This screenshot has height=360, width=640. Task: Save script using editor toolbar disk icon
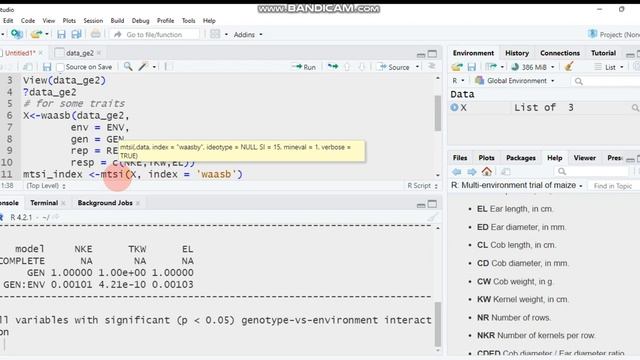coord(47,67)
